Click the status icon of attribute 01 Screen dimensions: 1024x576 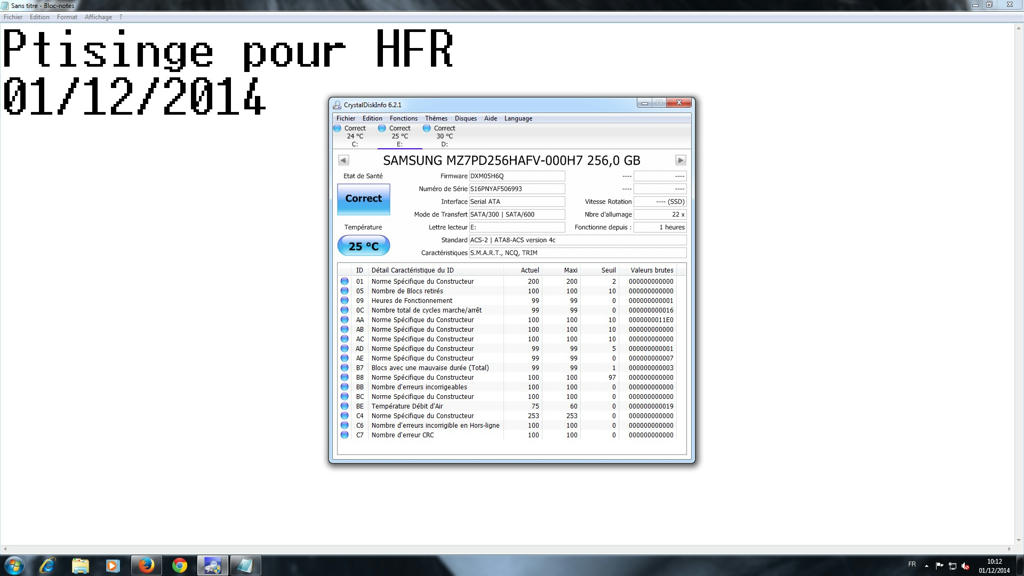(x=345, y=281)
